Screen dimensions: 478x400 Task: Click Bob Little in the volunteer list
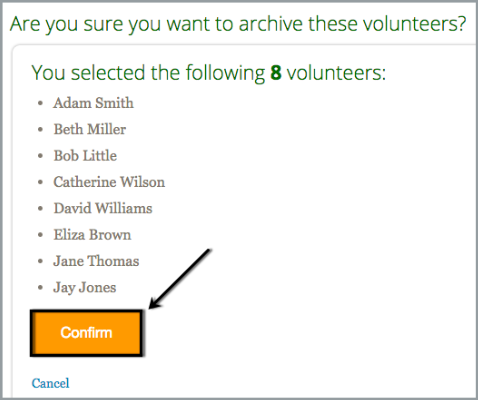coord(85,156)
